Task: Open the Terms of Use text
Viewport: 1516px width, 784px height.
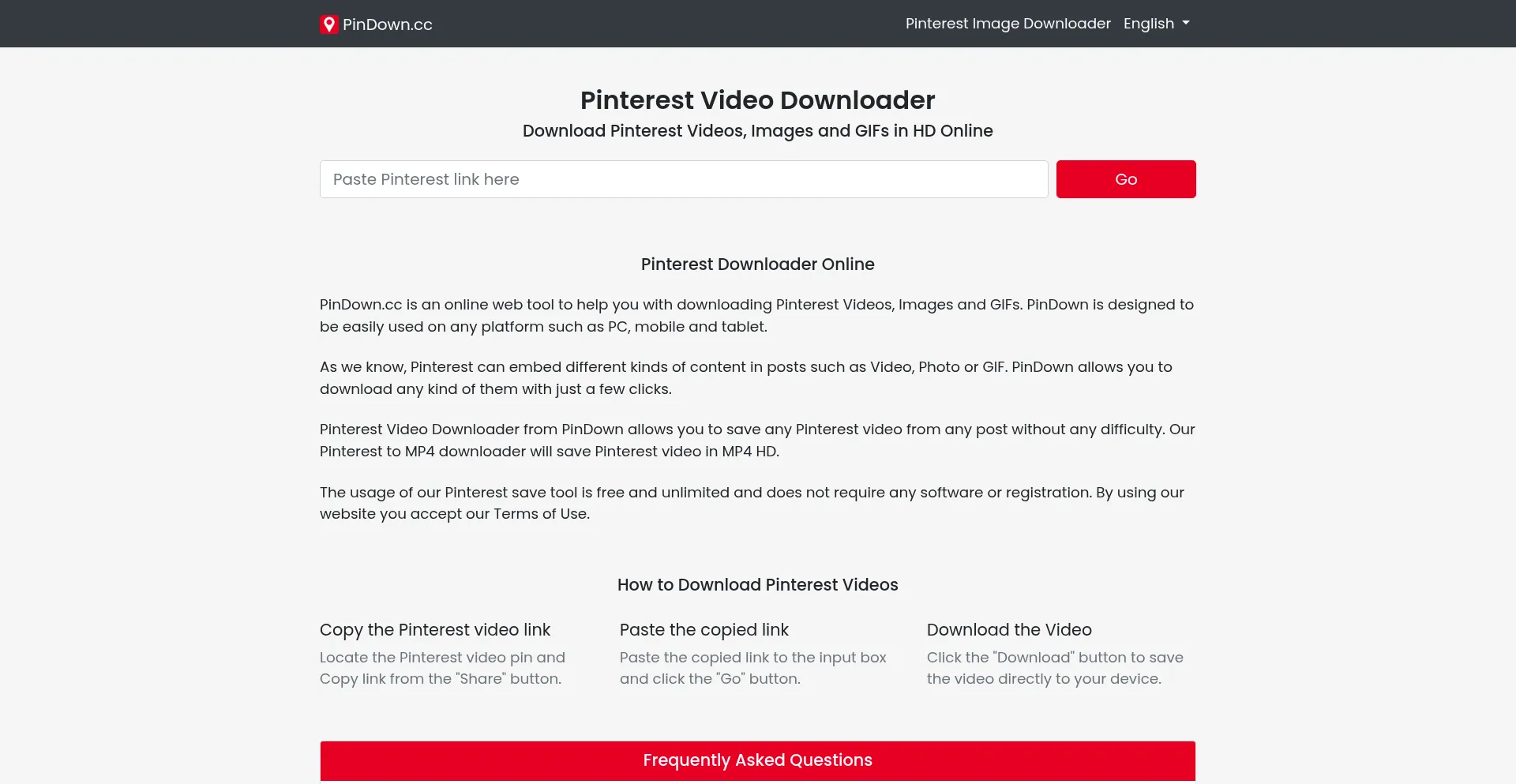Action: 541,514
